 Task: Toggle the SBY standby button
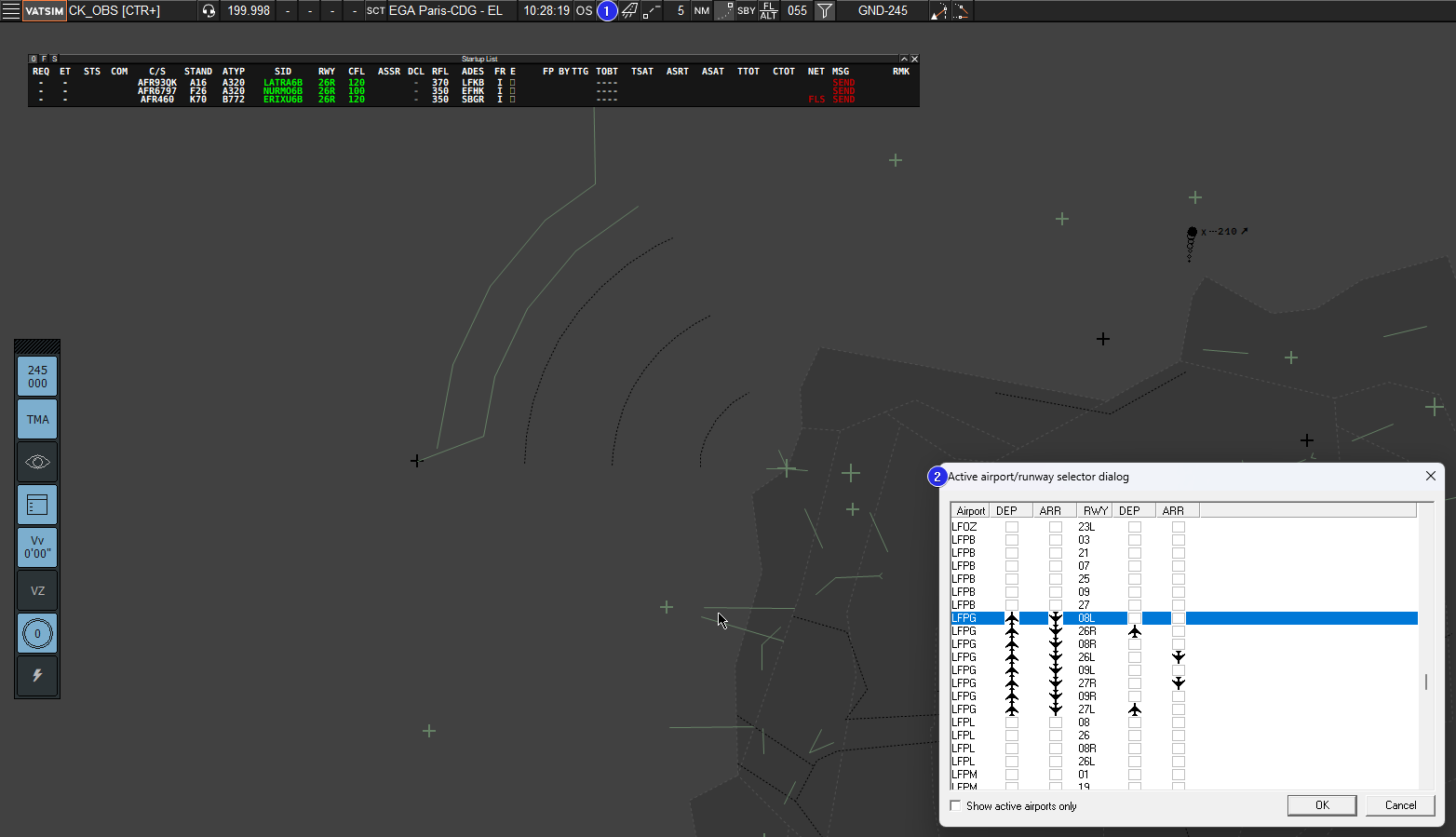pos(747,11)
